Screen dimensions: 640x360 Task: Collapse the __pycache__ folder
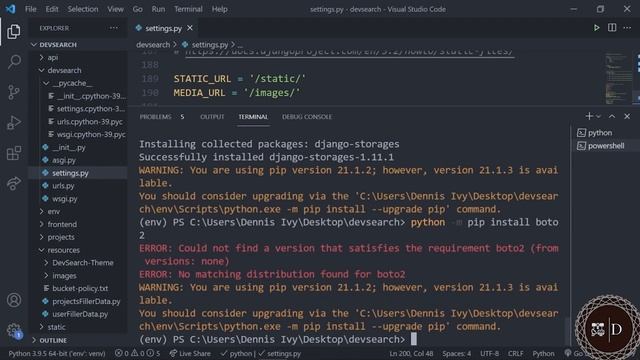(x=72, y=83)
